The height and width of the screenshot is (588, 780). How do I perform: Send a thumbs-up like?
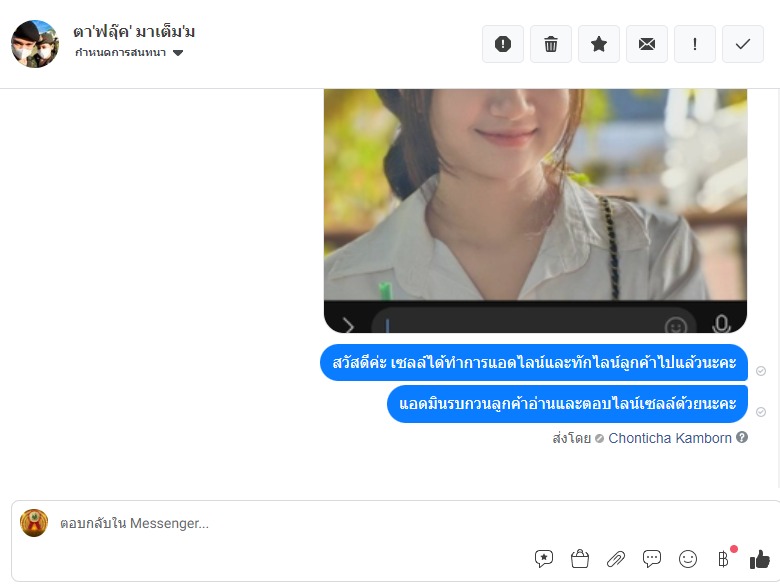[760, 559]
